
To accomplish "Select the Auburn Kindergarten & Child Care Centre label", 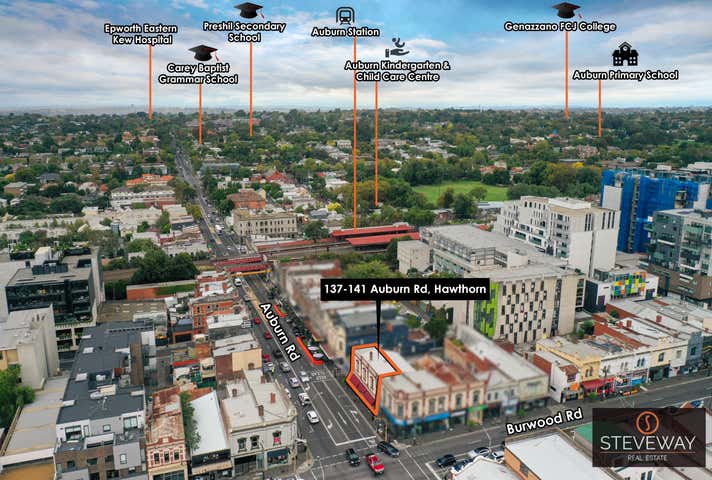I will coord(397,71).
